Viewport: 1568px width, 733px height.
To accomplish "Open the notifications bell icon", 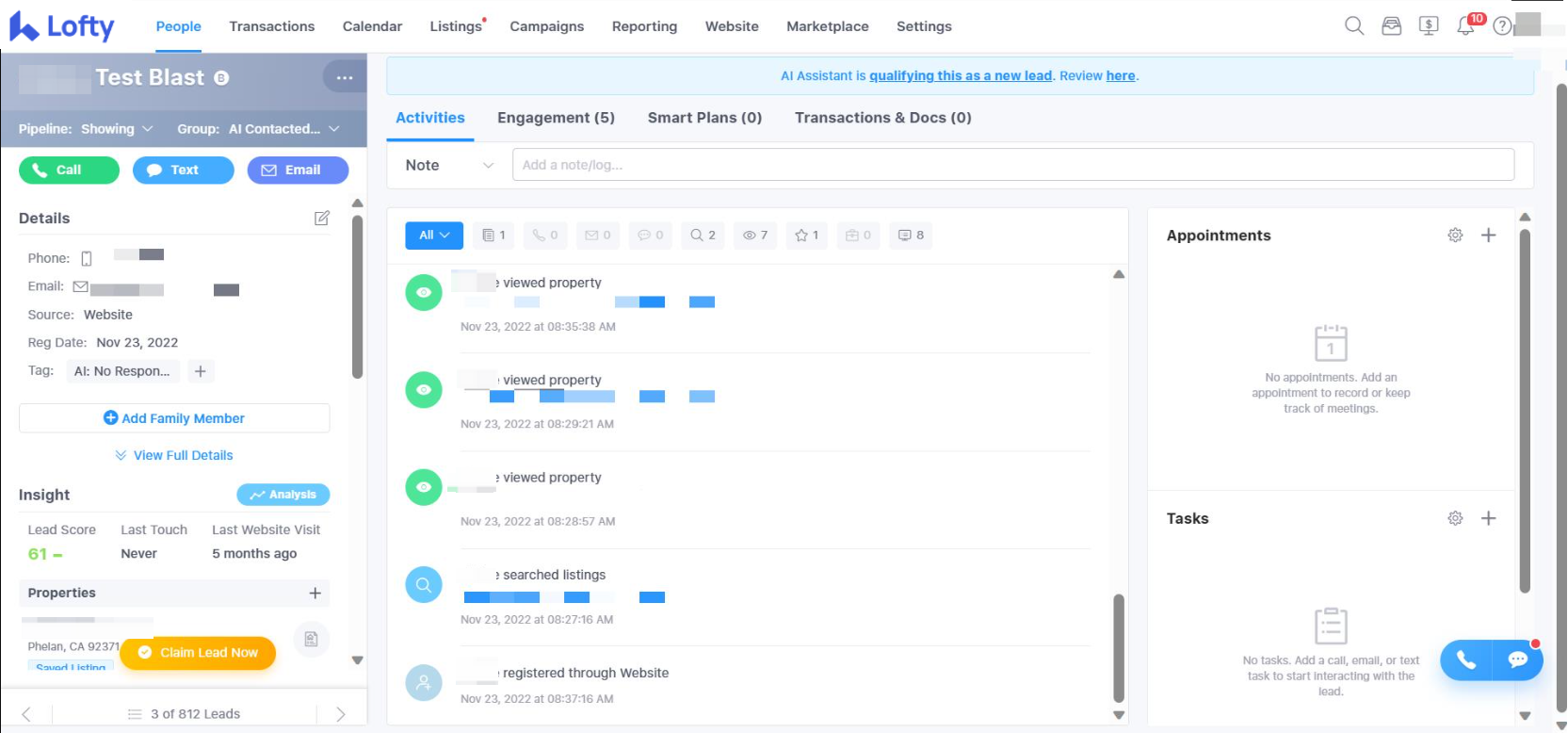I will tap(1465, 26).
